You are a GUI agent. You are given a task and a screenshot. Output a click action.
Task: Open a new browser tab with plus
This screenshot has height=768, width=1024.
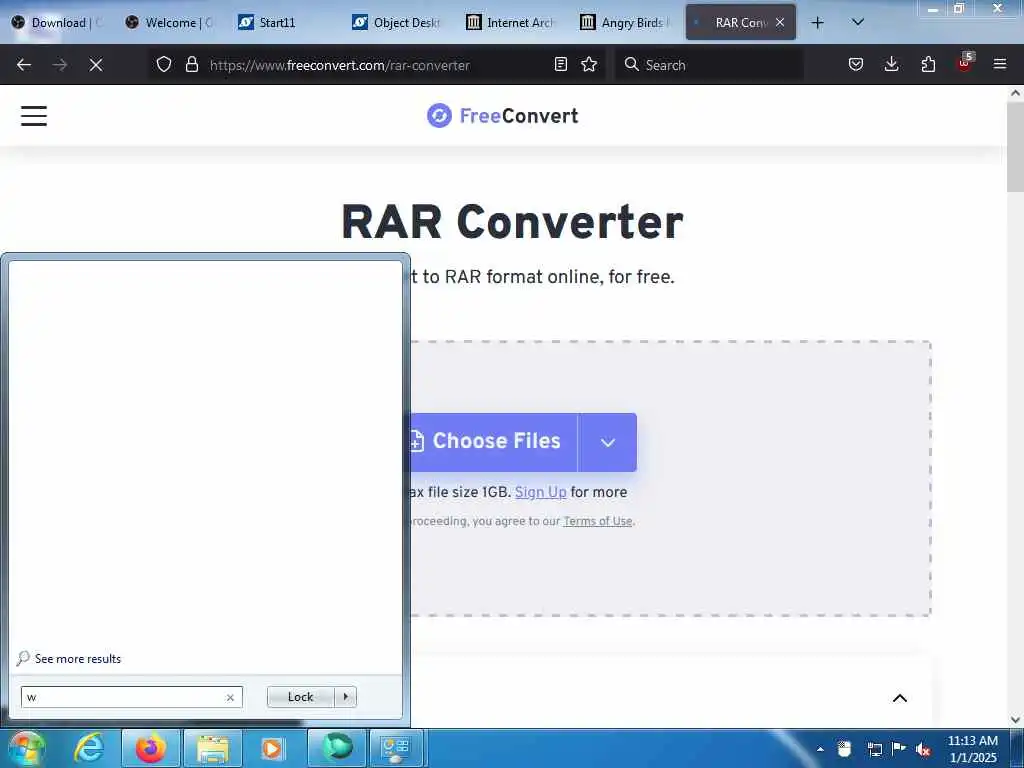(x=817, y=23)
